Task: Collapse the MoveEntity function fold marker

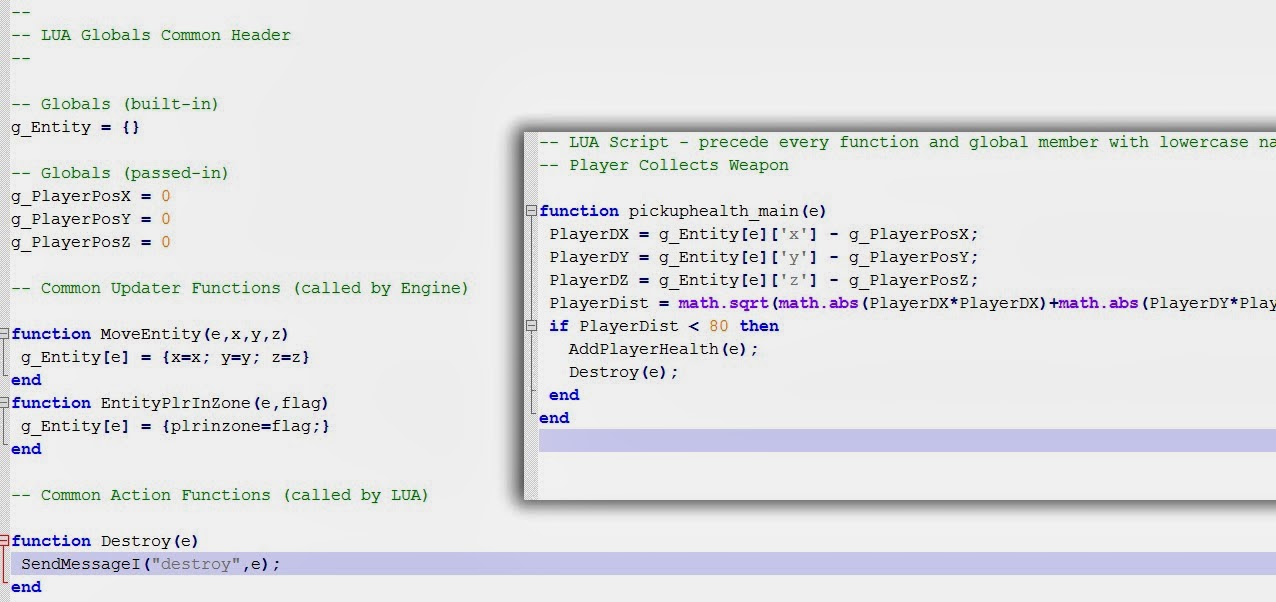Action: (x=5, y=334)
